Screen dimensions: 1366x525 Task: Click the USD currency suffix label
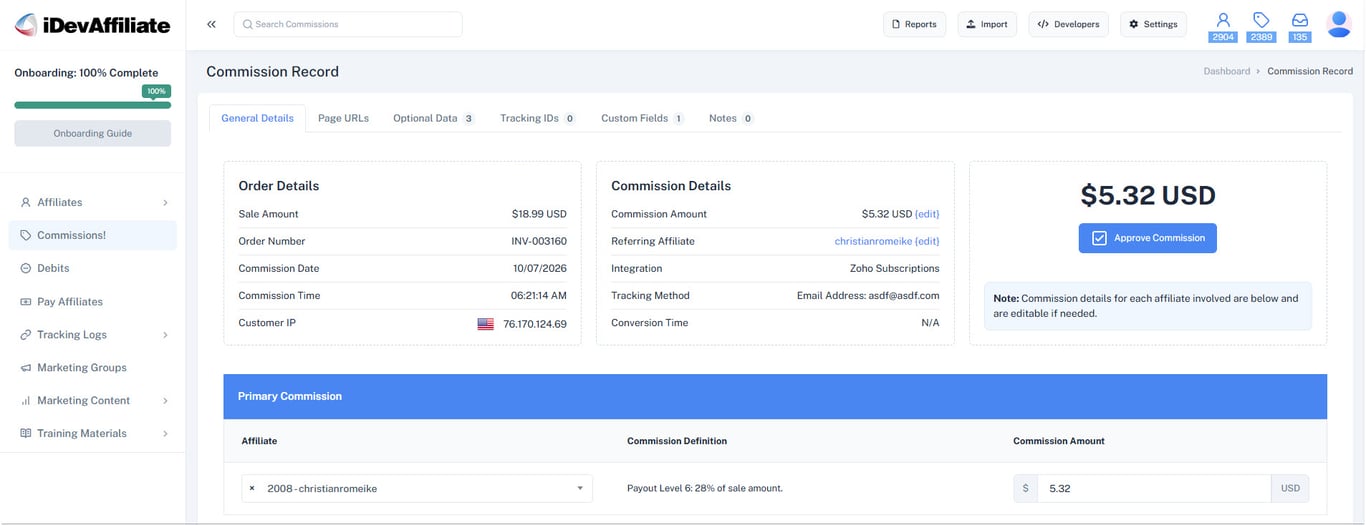[x=1290, y=488]
